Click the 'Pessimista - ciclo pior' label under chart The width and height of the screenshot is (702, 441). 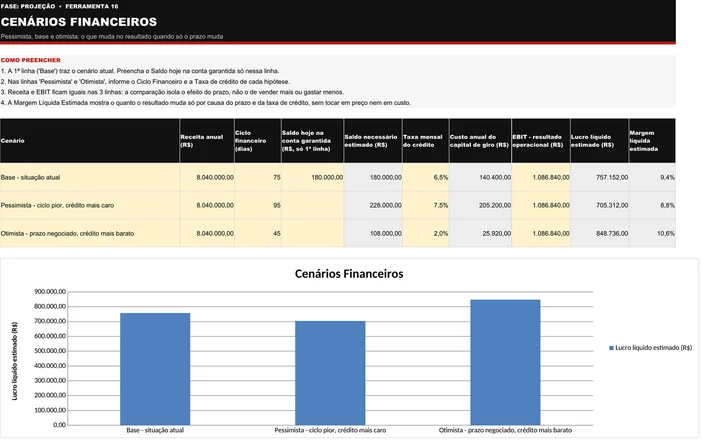(330, 430)
